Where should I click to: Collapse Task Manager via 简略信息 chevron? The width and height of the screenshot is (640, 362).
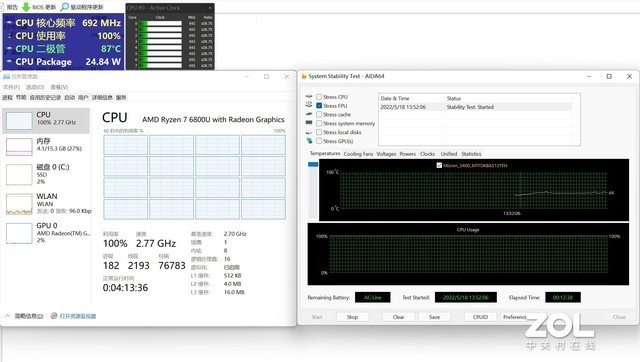click(x=7, y=316)
